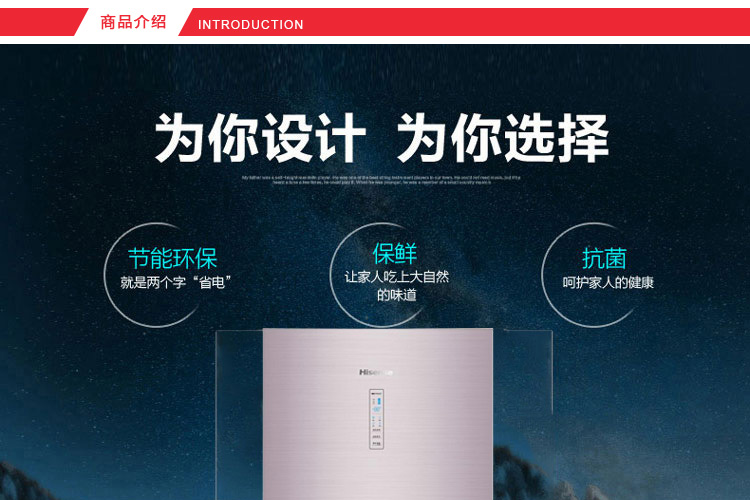Select the INTRODUCTION label in red banner
This screenshot has width=750, height=500.
pyautogui.click(x=251, y=25)
